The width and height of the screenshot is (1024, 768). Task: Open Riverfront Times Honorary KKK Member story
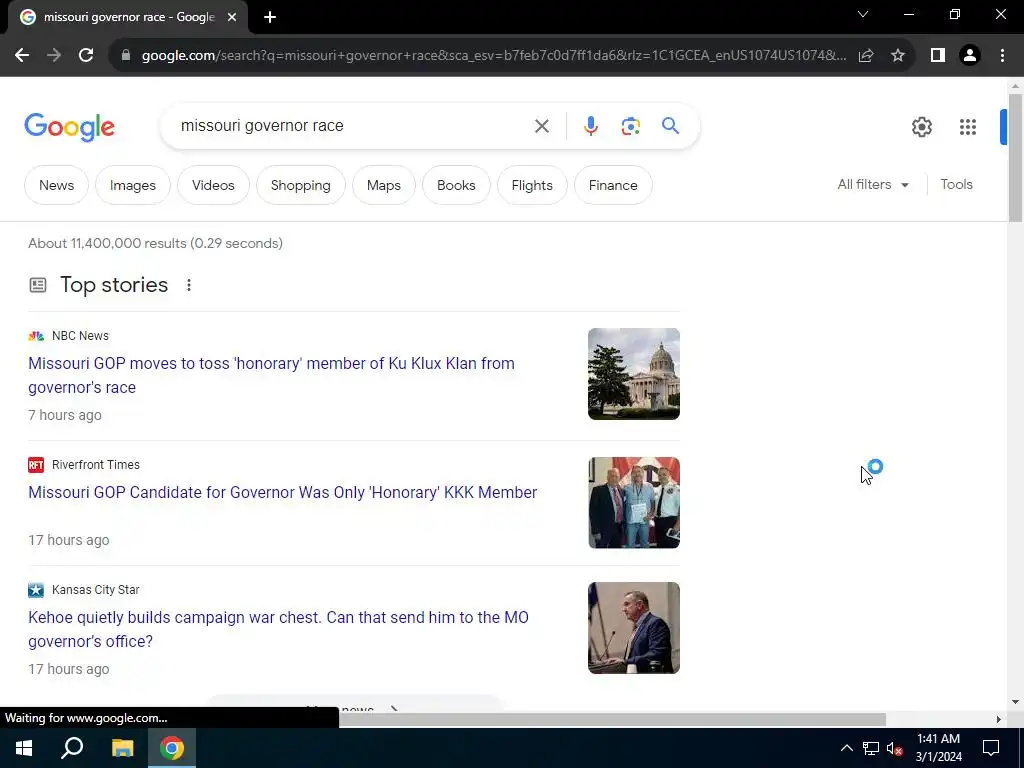tap(282, 492)
